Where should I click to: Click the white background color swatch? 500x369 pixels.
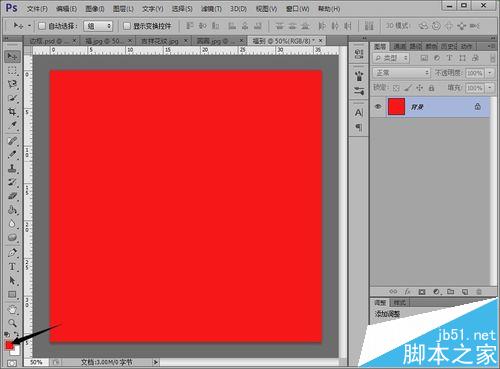click(x=16, y=352)
